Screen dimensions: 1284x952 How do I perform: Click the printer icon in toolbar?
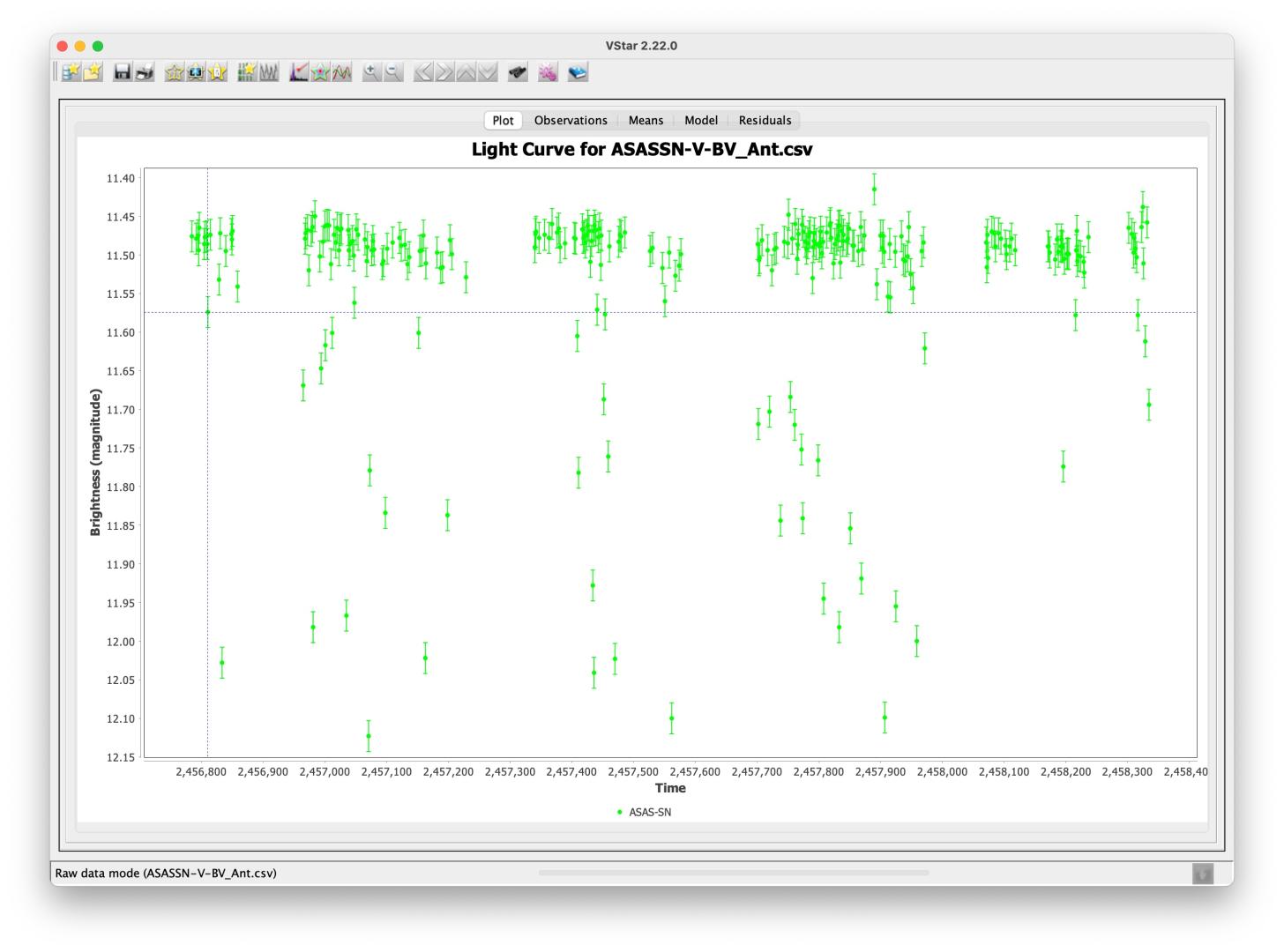point(145,72)
